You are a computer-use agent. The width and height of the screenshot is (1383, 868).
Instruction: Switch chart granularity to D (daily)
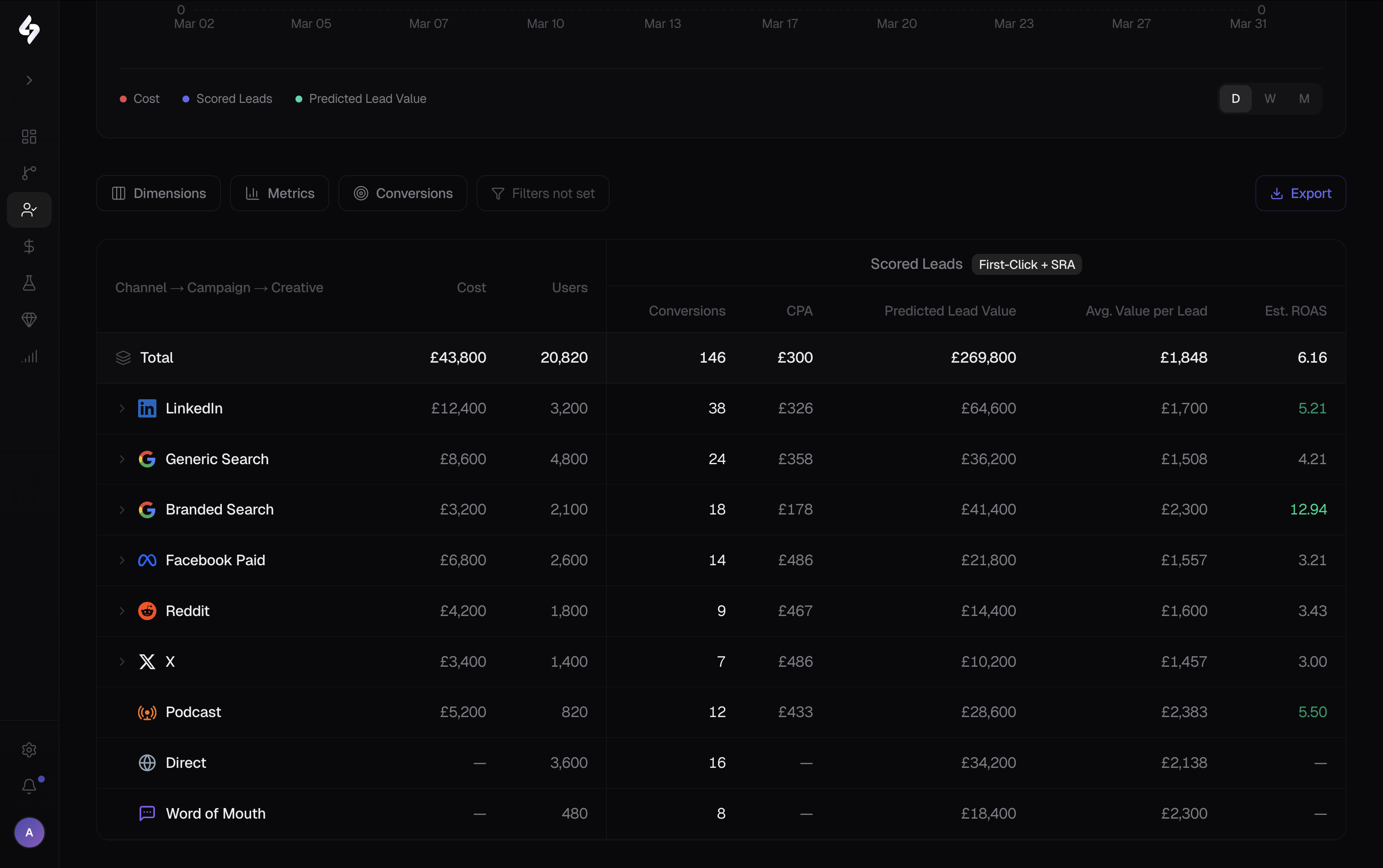coord(1235,99)
